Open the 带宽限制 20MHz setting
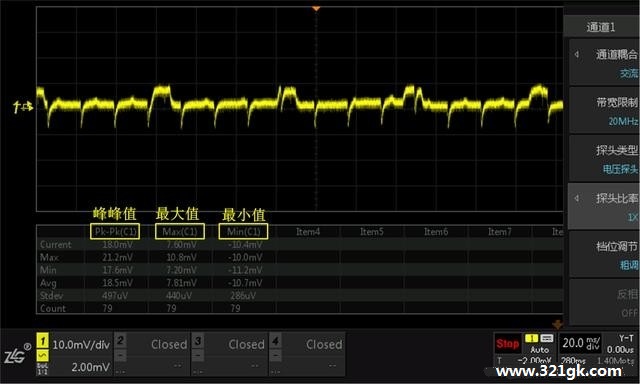Screen dimensions: 640x384 [604, 111]
